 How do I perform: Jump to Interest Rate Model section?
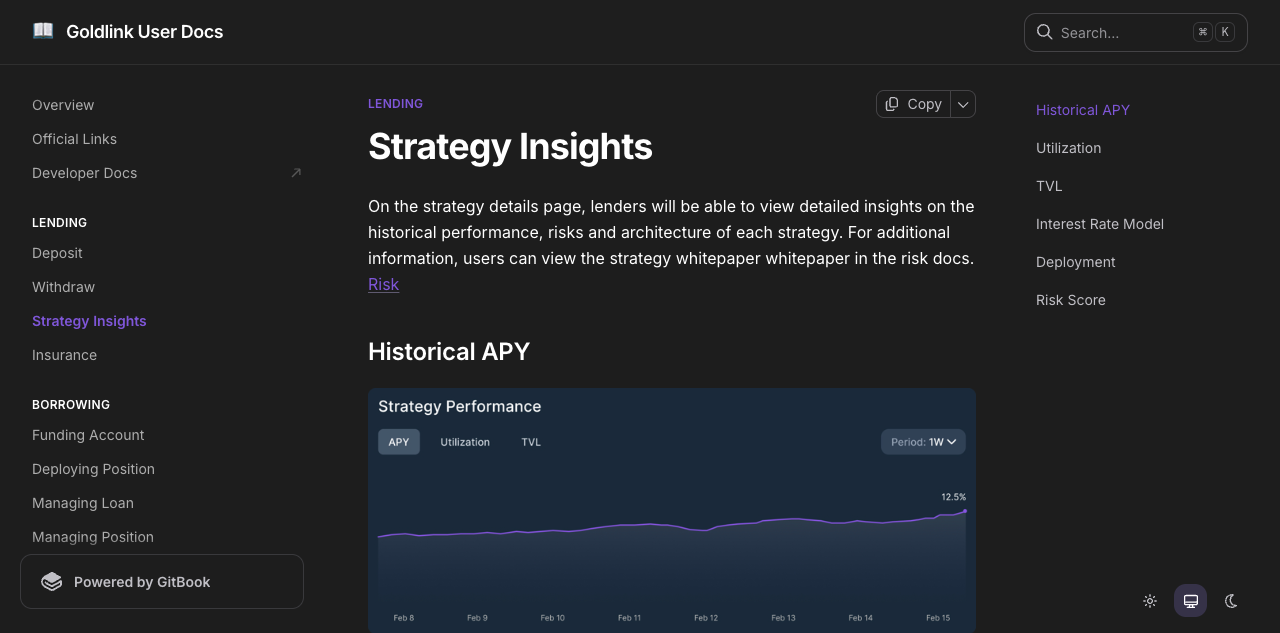tap(1099, 224)
